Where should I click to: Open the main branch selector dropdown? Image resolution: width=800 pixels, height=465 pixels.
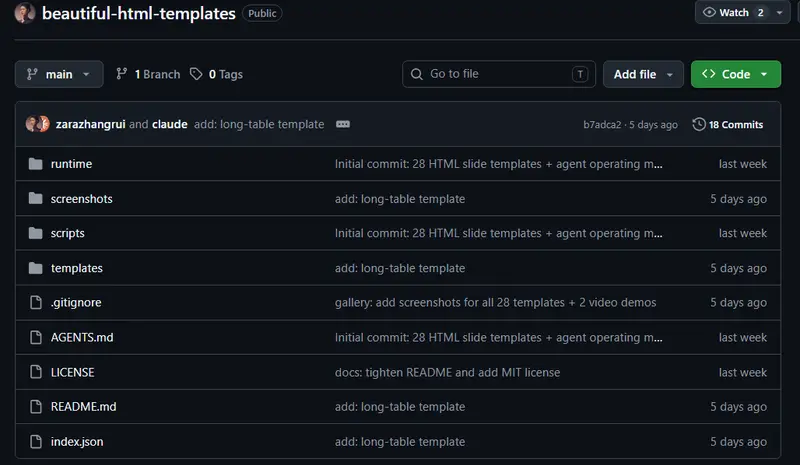click(59, 75)
